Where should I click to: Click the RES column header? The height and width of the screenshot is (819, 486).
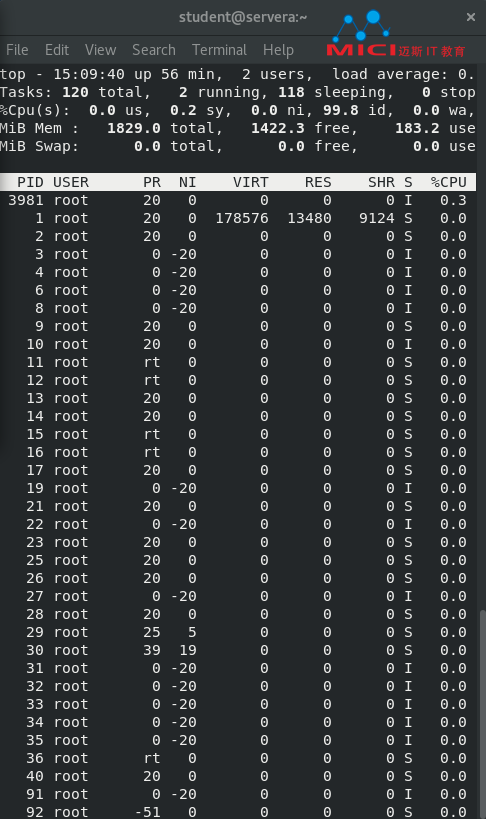[318, 182]
